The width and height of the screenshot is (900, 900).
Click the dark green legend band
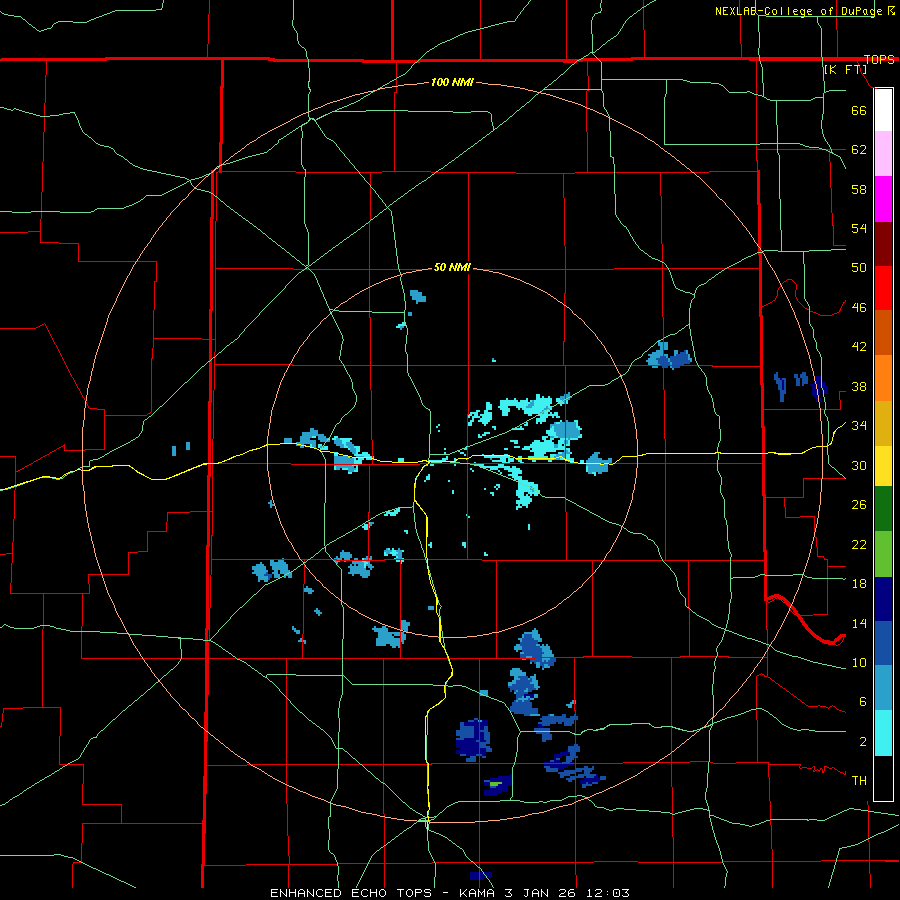883,509
